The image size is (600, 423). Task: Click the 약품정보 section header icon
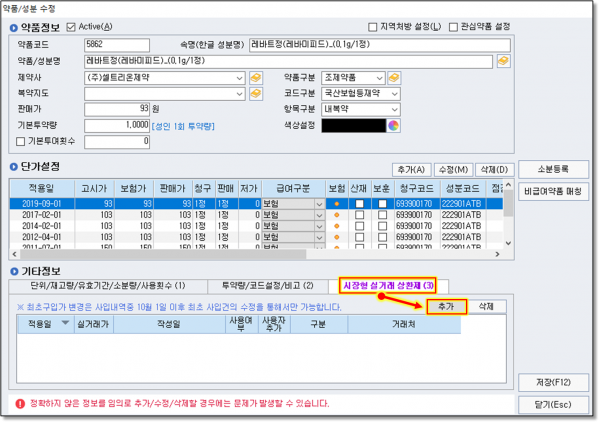click(12, 27)
